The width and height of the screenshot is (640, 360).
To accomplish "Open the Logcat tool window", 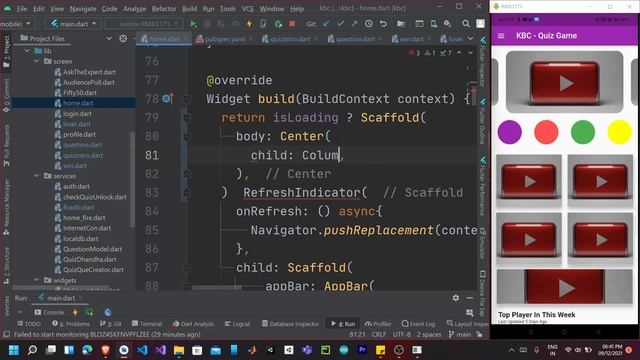I will coord(238,324).
